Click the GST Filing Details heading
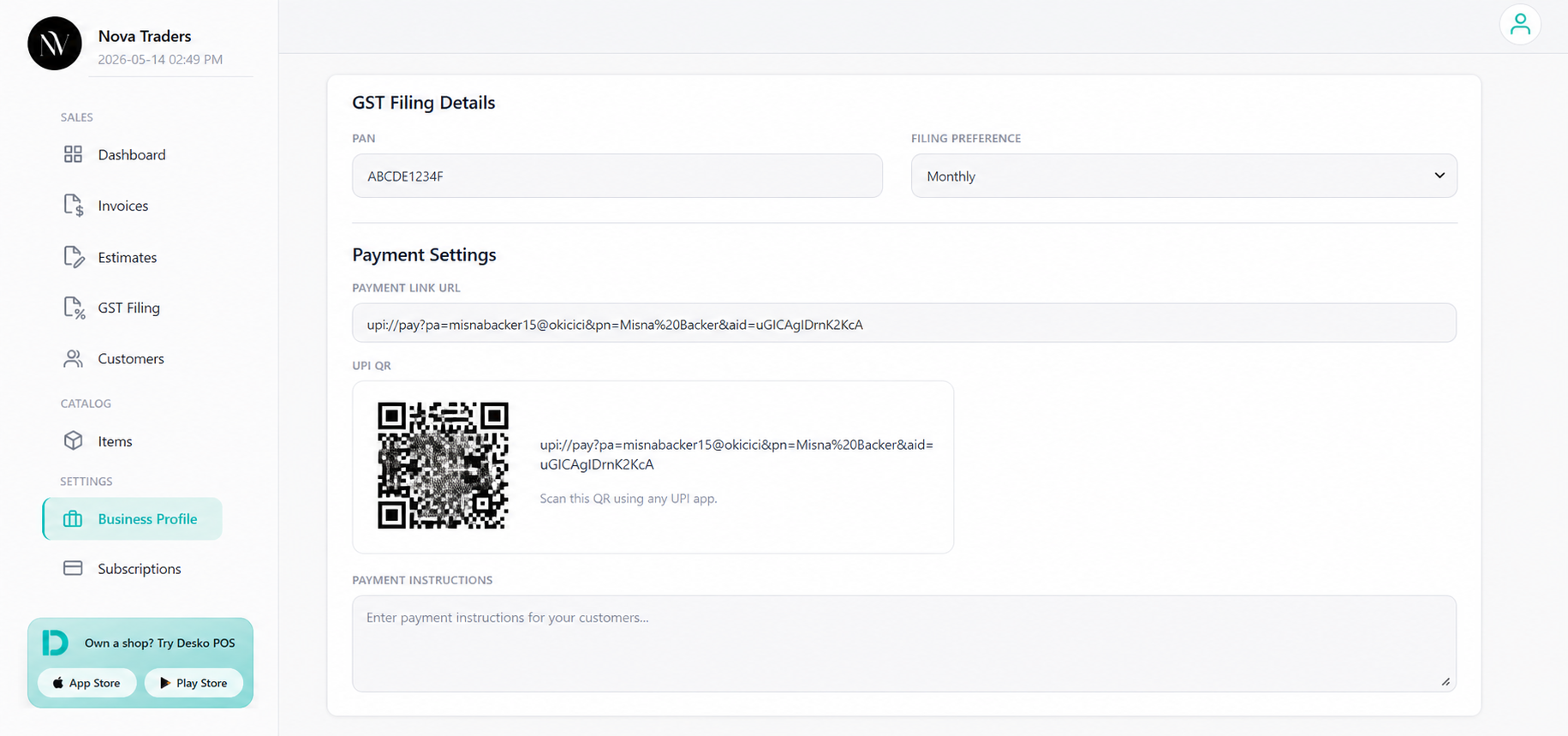The image size is (1568, 736). click(x=424, y=103)
